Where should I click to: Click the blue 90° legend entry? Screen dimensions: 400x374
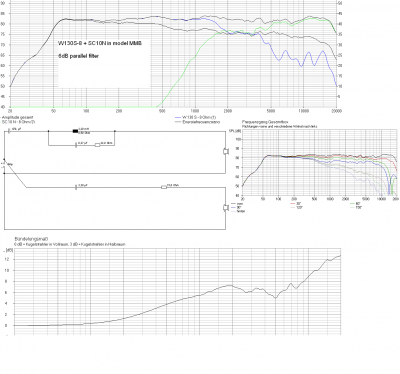click(x=236, y=207)
